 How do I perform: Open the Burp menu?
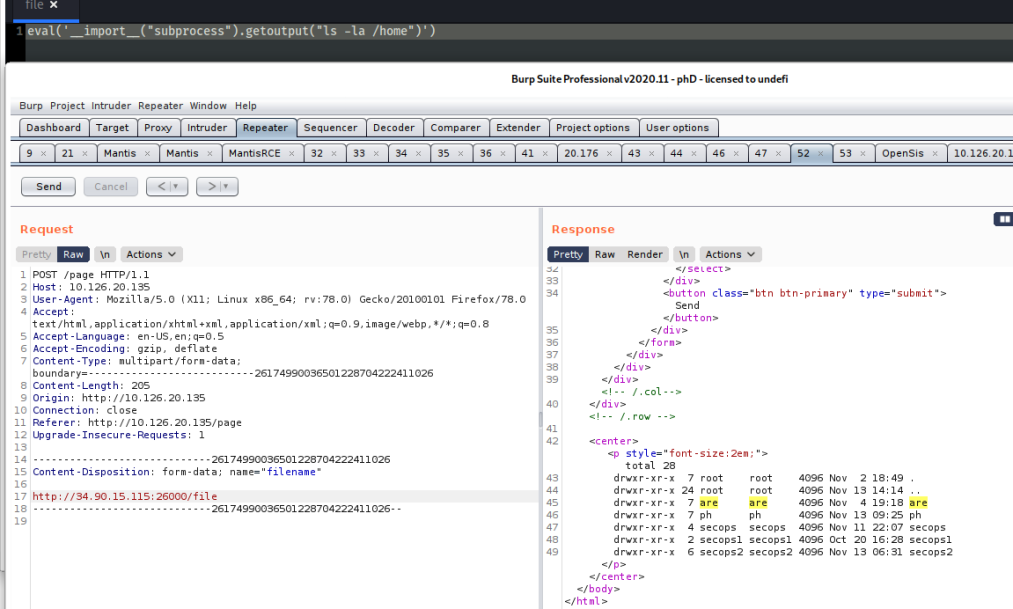[x=31, y=106]
